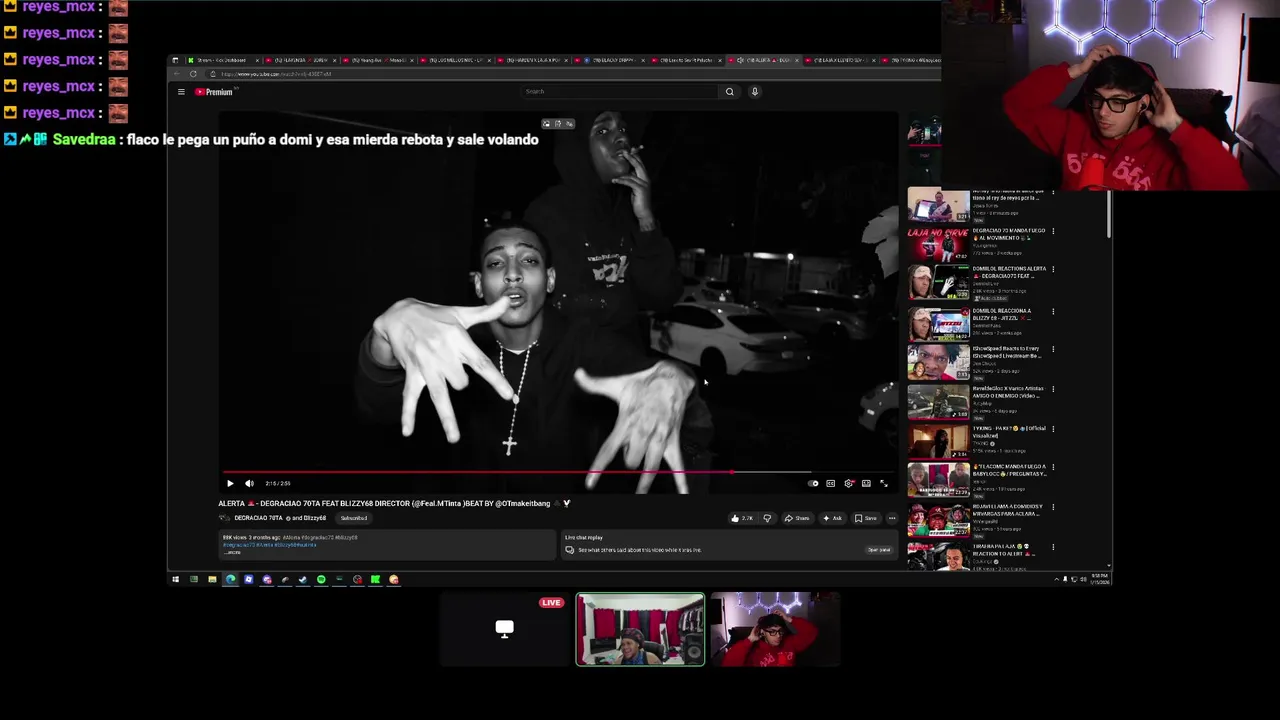Save the video to a playlist

[866, 518]
